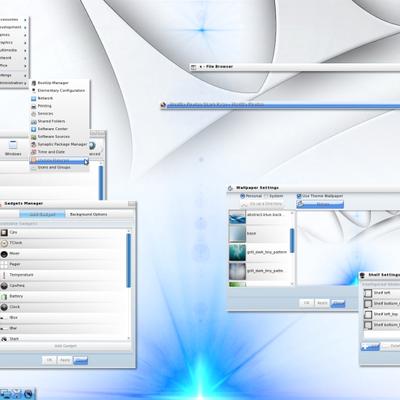Click the round globe icon in bottom shelf
400x400 pixels.
29,394
